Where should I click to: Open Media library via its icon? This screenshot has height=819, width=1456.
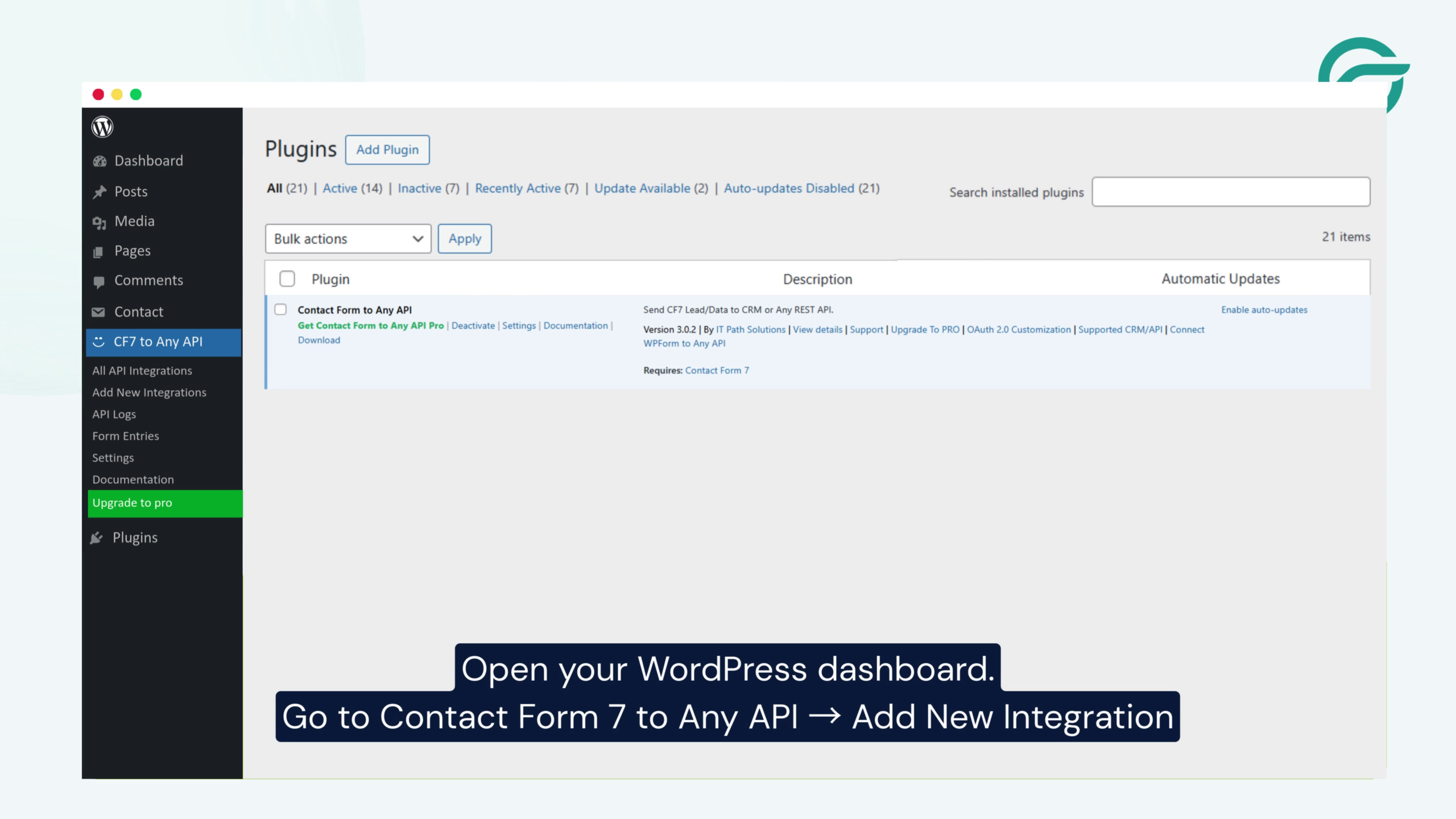click(x=100, y=221)
